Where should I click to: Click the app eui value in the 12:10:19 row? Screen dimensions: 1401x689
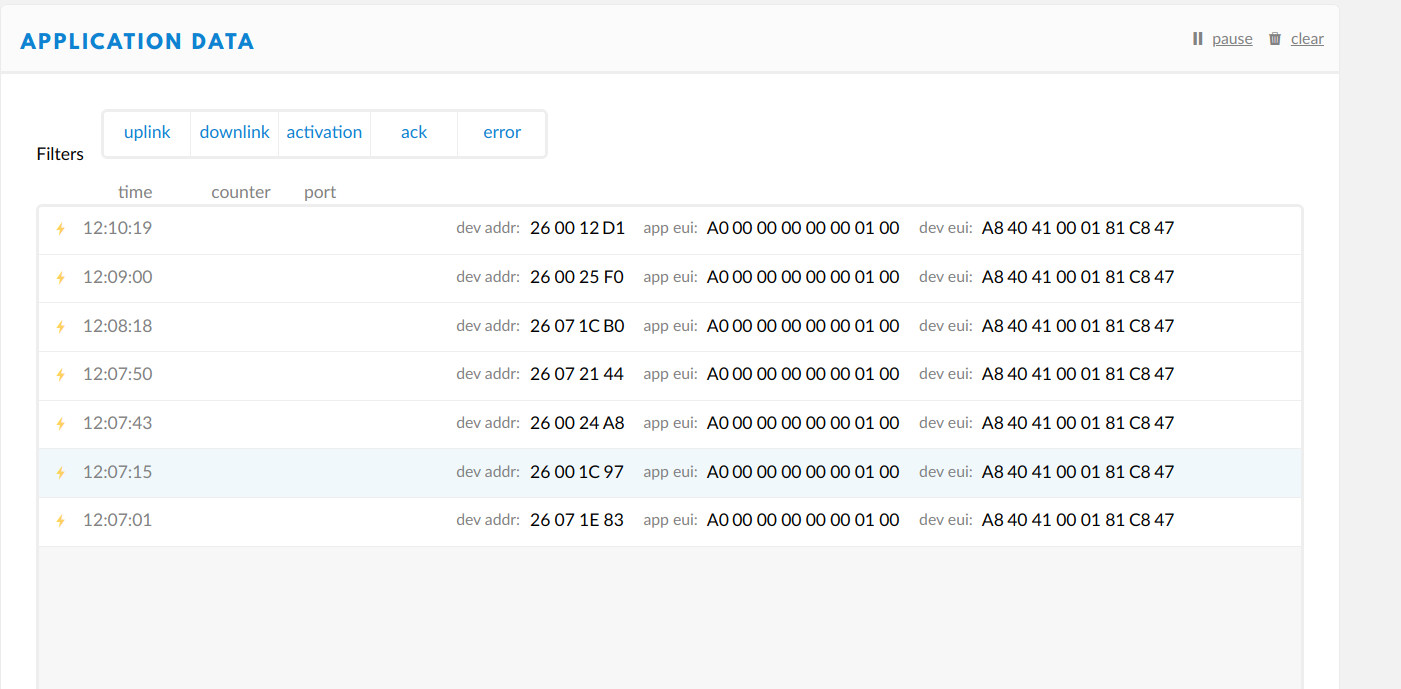pyautogui.click(x=803, y=228)
